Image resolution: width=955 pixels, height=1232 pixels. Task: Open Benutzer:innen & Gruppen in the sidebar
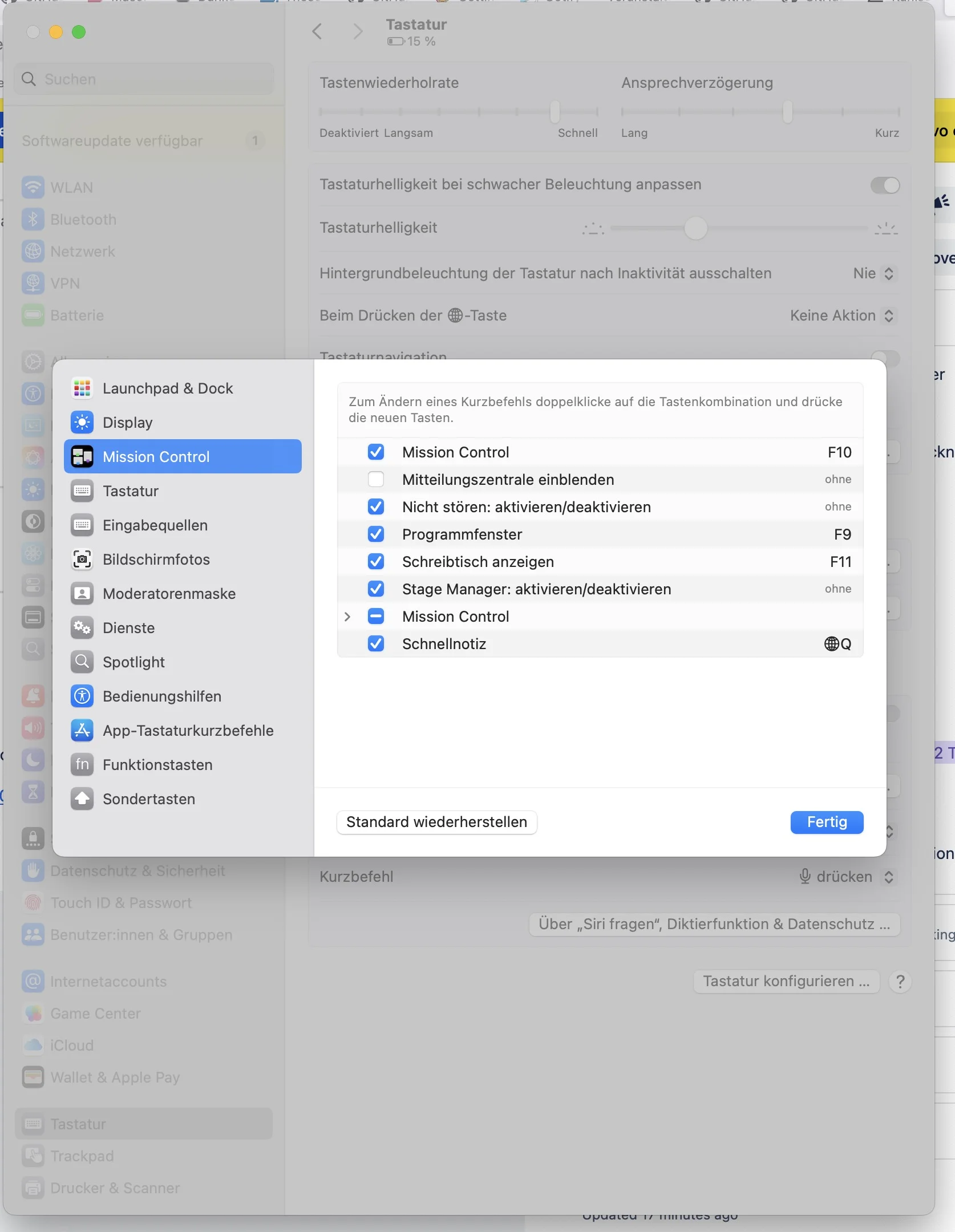click(x=144, y=935)
